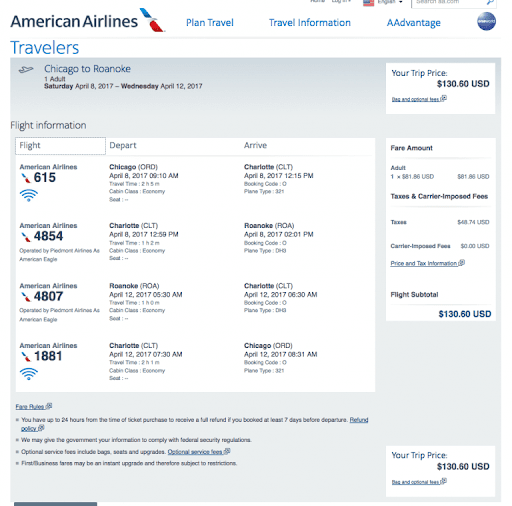The image size is (512, 506).
Task: Click the flight 4854 airline tail icon
Action: coord(26,237)
